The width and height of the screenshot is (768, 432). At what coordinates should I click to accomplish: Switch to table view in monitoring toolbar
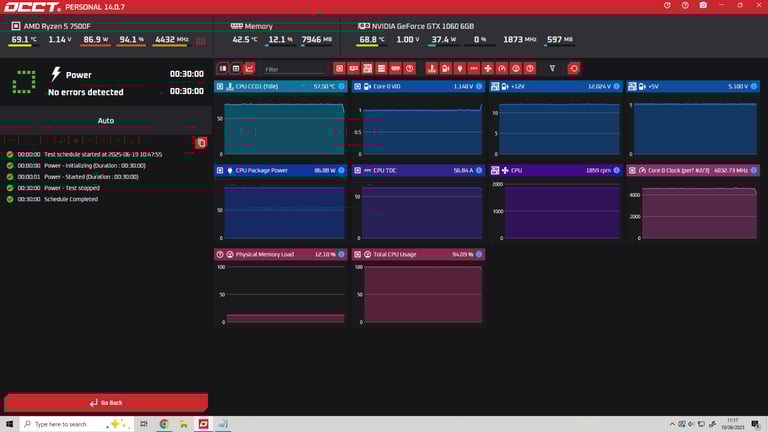coord(236,69)
